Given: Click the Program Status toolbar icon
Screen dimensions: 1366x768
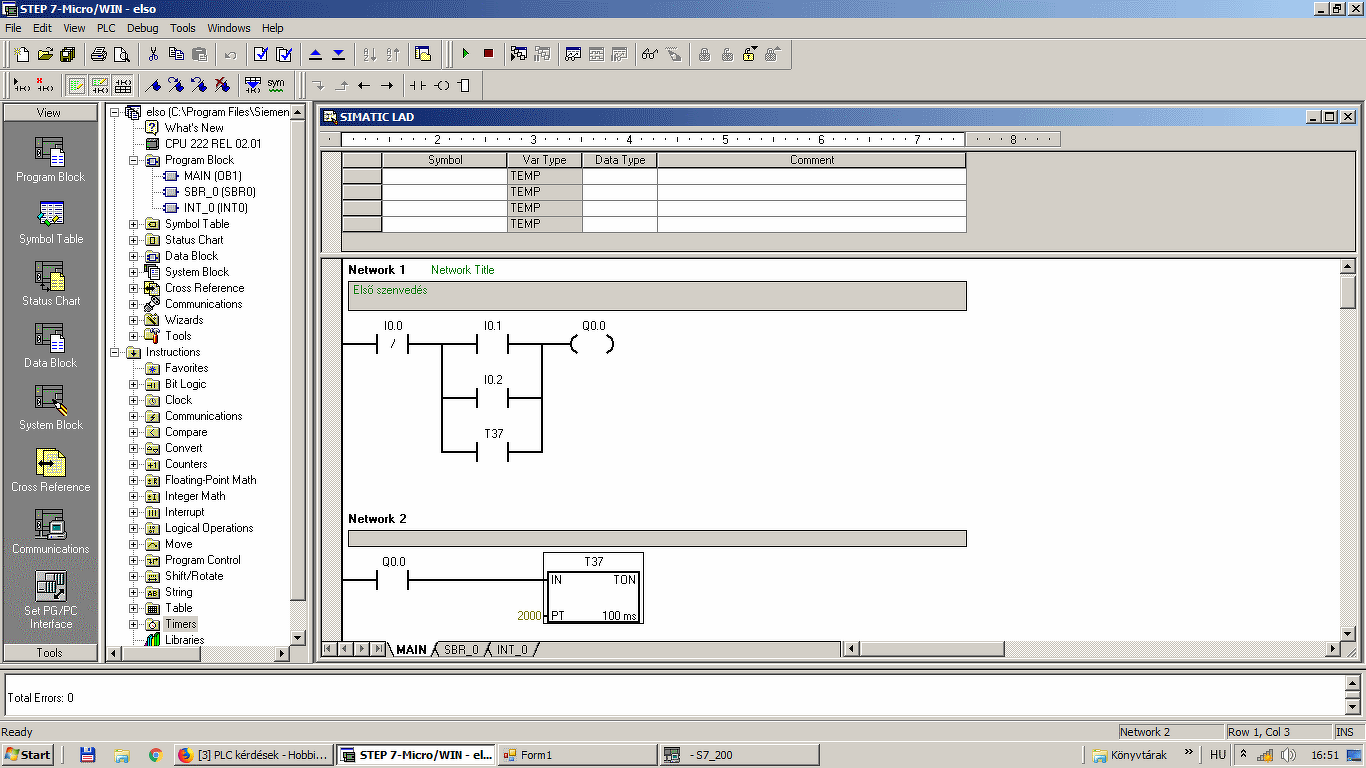Looking at the screenshot, I should (x=519, y=54).
